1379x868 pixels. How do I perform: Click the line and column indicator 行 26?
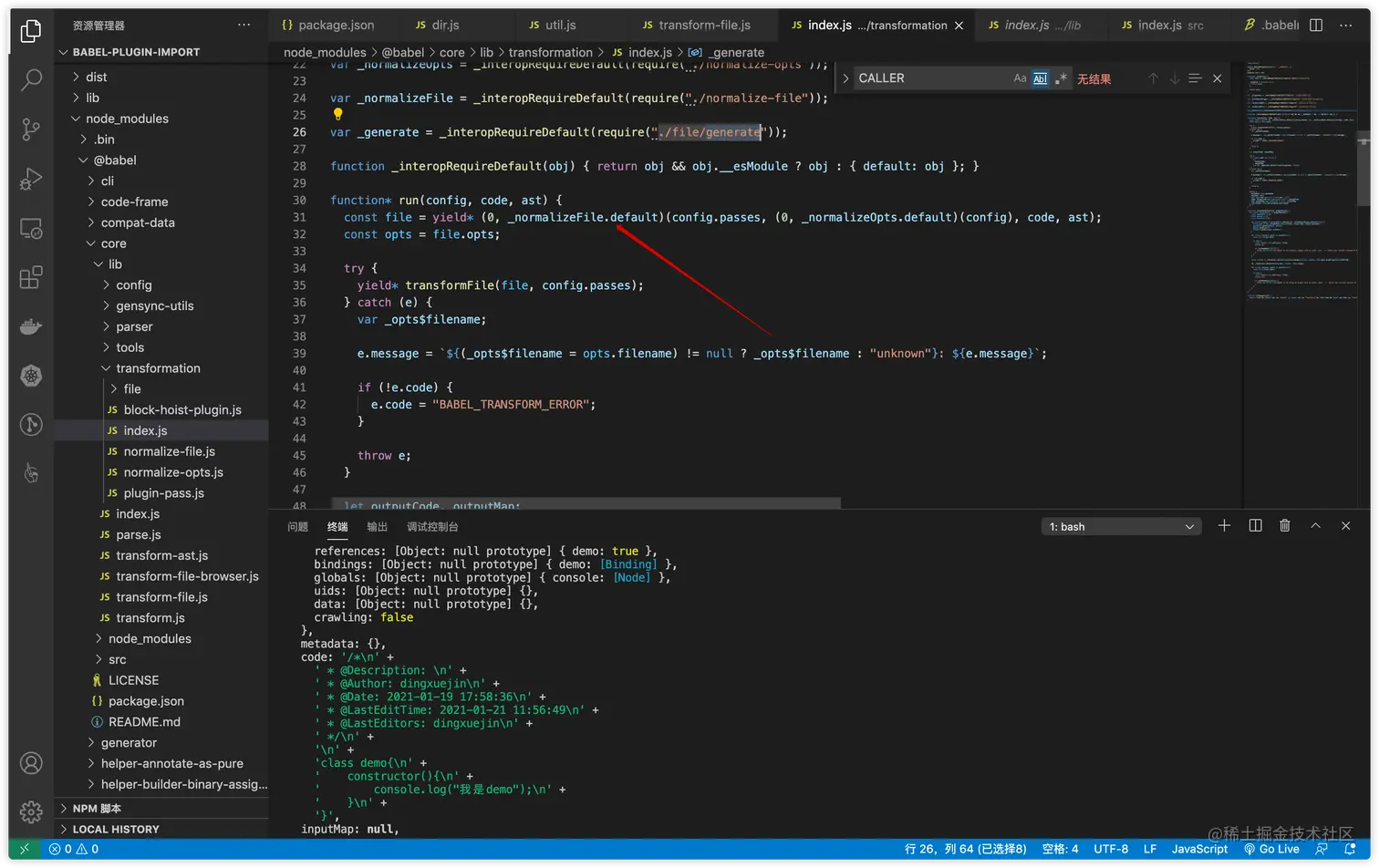pyautogui.click(x=965, y=849)
